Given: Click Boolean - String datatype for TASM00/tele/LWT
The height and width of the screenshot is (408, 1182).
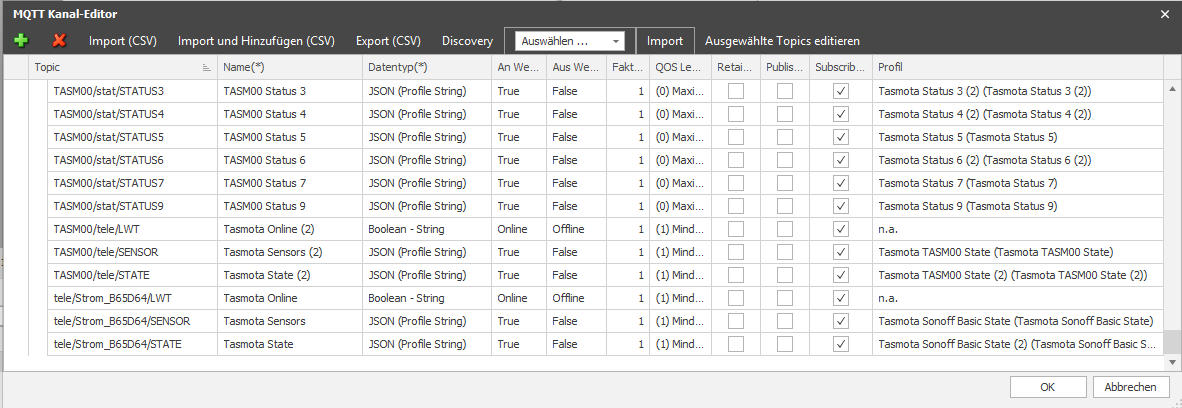Looking at the screenshot, I should [x=427, y=229].
